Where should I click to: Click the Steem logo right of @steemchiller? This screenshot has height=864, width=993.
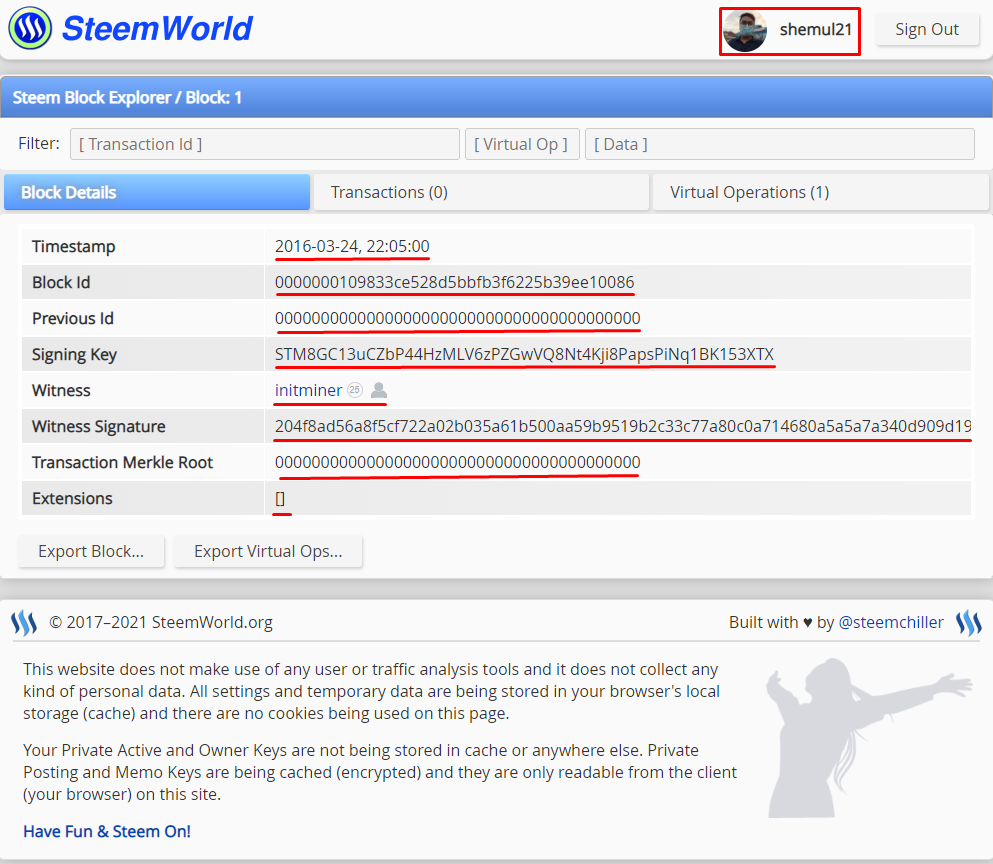click(x=969, y=623)
